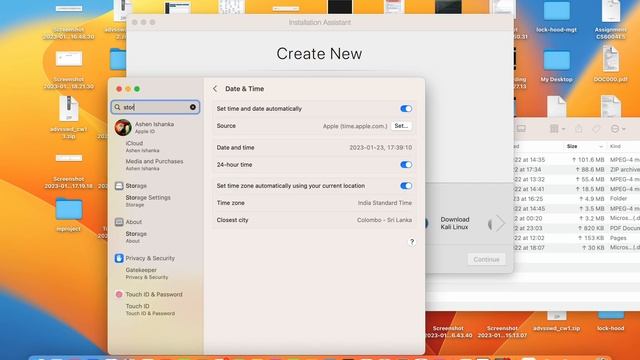Toggle Set time and date automatically switch
The width and height of the screenshot is (640, 360).
(406, 109)
